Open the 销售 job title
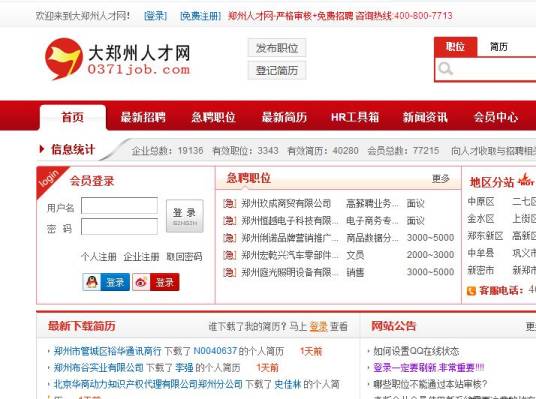This screenshot has width=536, height=399. 355,272
